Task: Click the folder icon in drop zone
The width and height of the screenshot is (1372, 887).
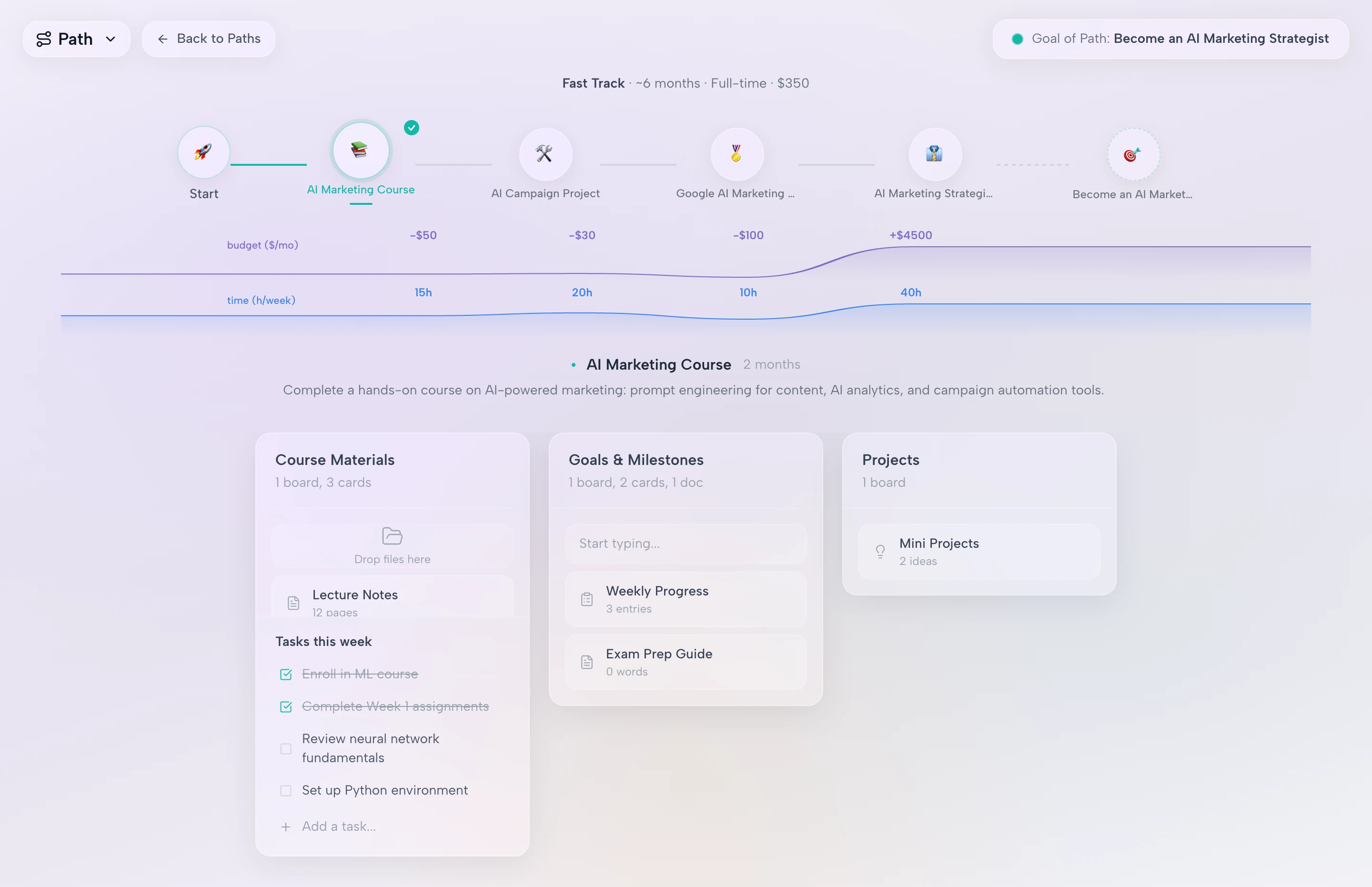Action: (x=392, y=535)
